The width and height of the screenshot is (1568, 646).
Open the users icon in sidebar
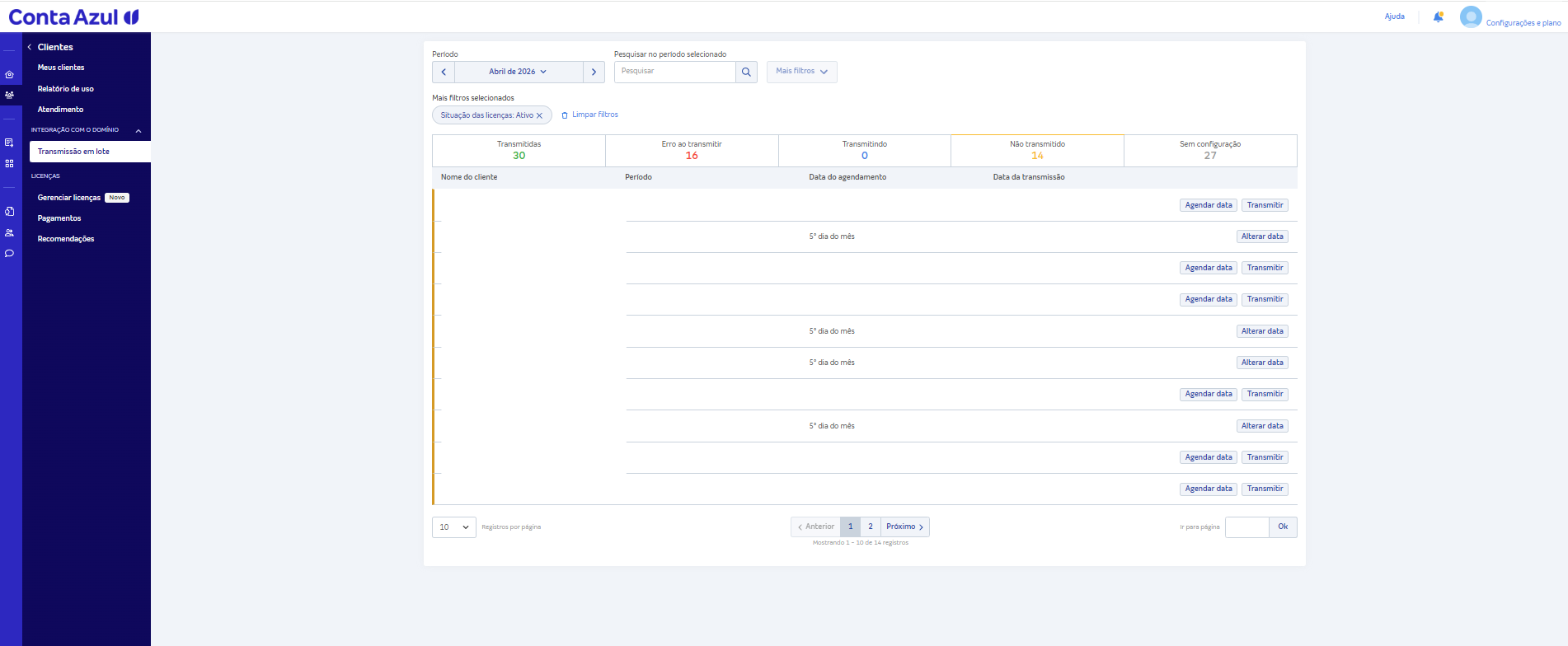click(x=9, y=232)
